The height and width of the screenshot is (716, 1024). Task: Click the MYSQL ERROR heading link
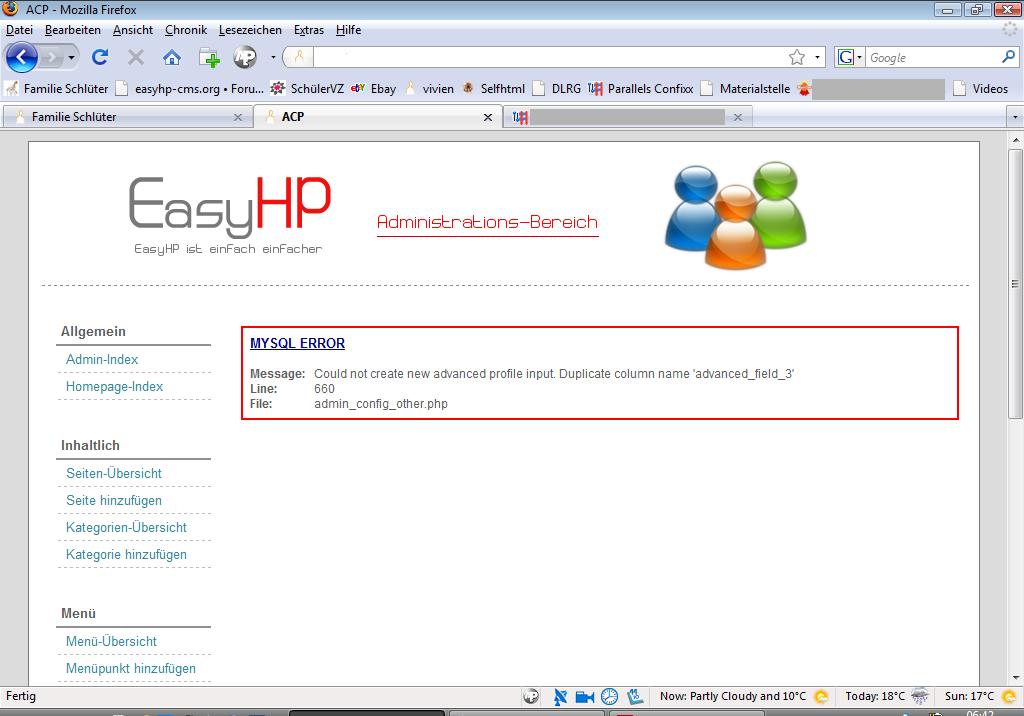[297, 343]
